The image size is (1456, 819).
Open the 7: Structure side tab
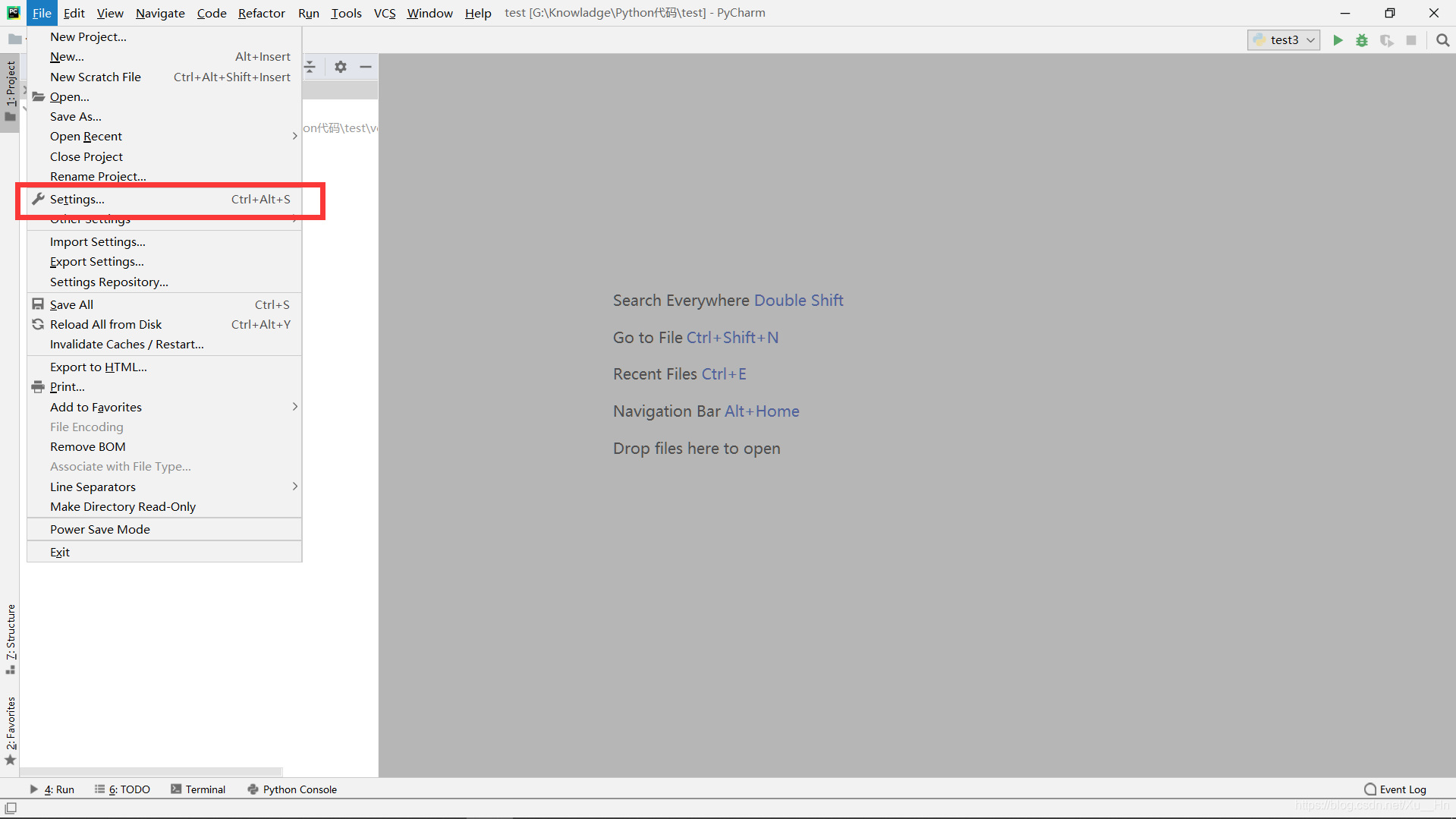coord(10,639)
